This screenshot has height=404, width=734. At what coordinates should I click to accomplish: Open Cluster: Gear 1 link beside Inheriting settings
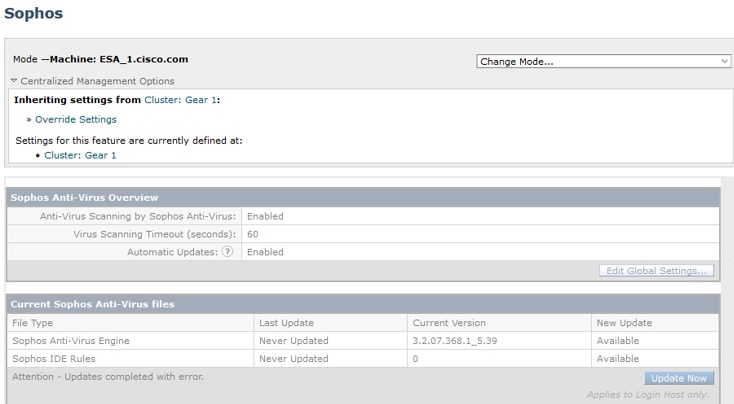(181, 100)
